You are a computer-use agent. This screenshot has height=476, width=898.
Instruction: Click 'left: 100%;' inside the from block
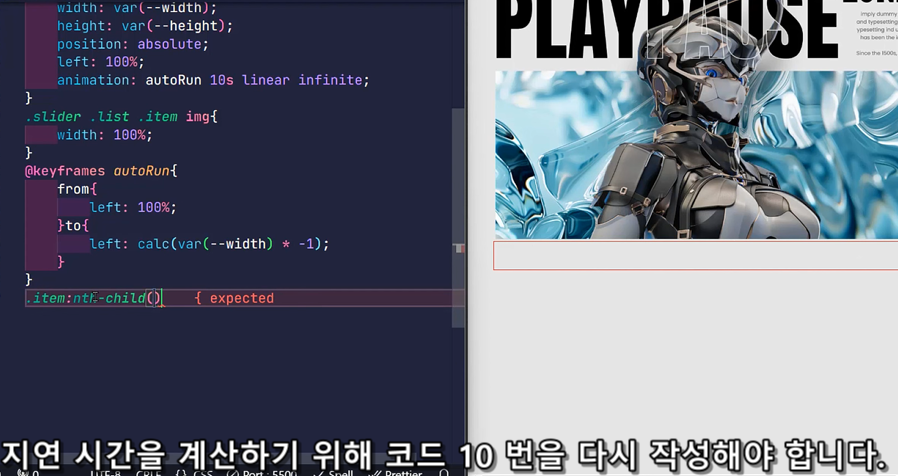[133, 207]
